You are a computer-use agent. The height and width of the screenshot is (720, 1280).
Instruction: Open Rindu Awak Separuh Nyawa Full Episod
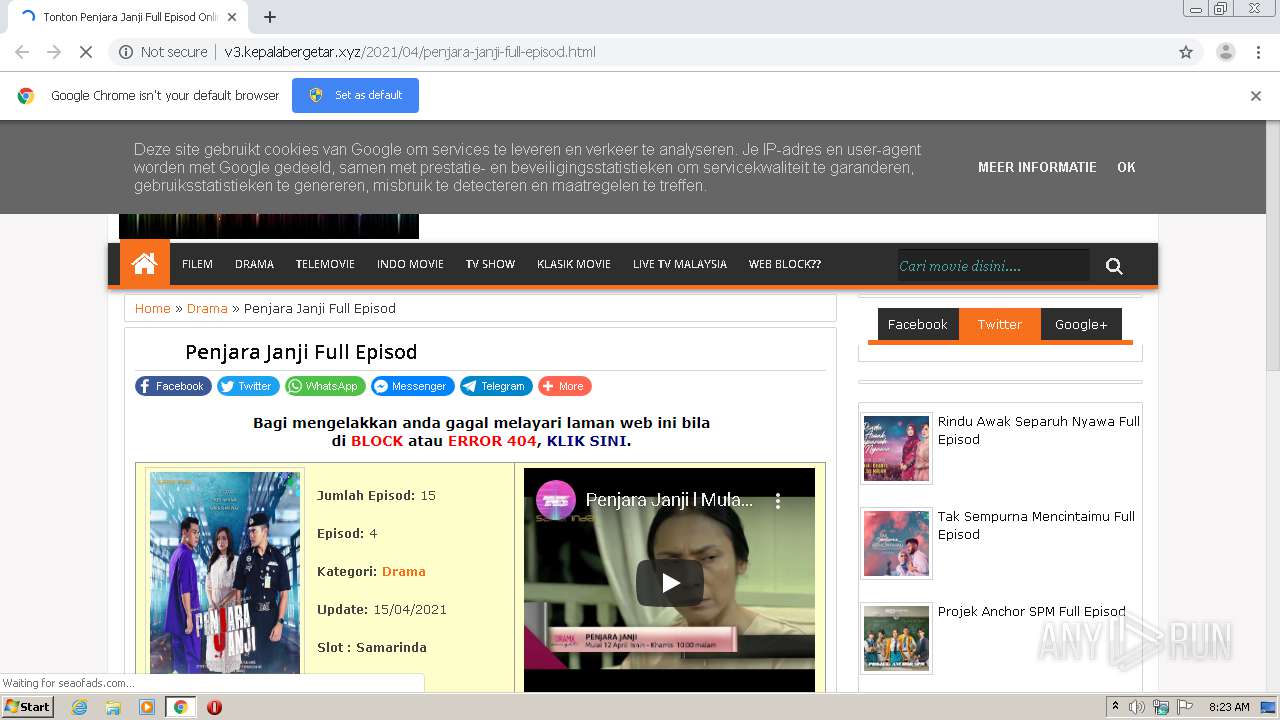[1039, 430]
